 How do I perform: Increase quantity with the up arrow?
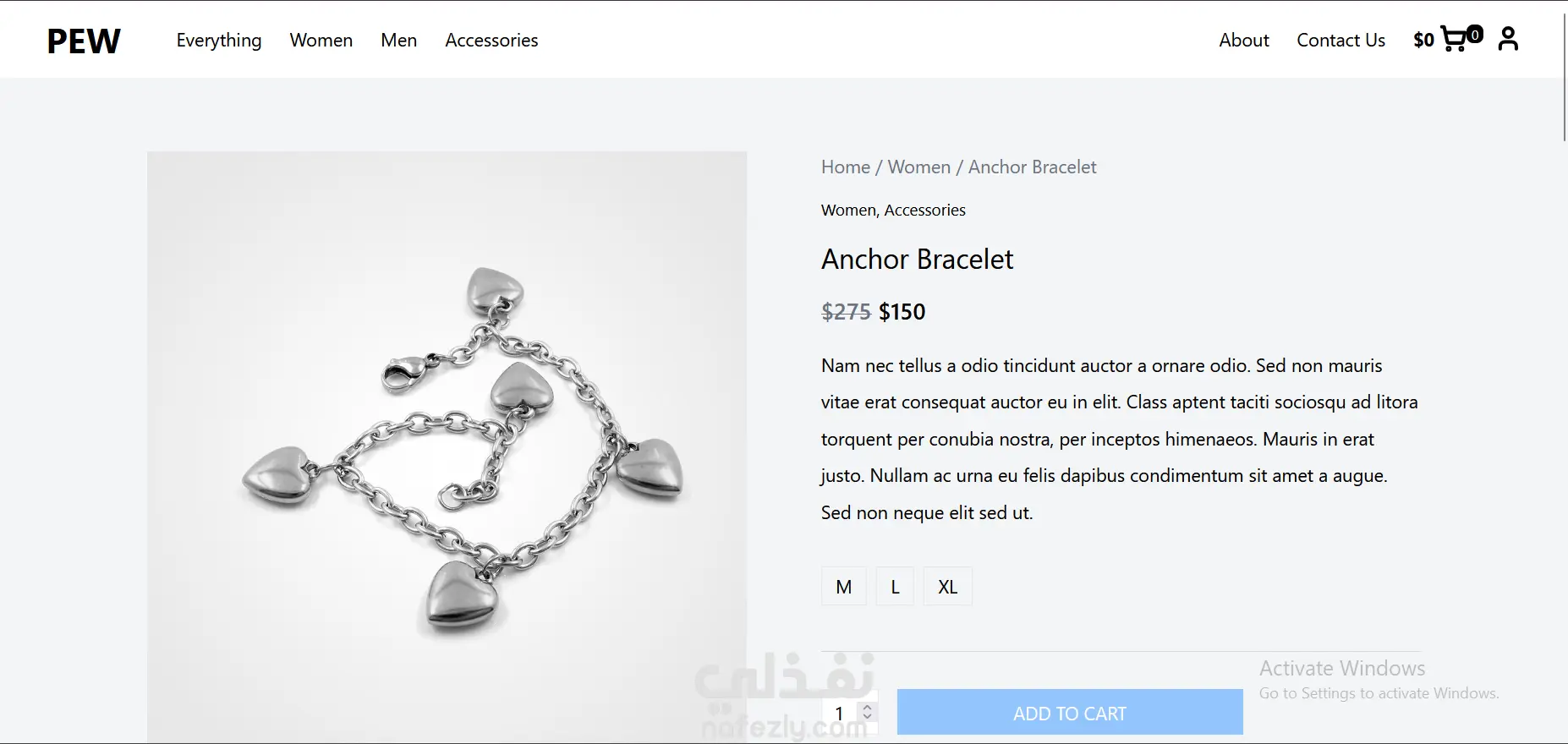pyautogui.click(x=867, y=708)
